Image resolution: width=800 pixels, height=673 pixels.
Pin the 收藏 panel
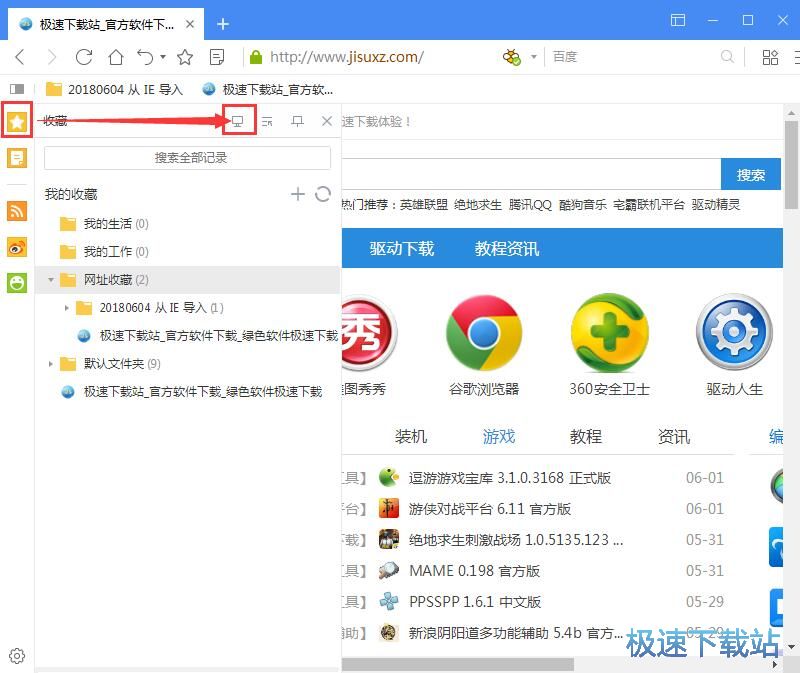[297, 121]
